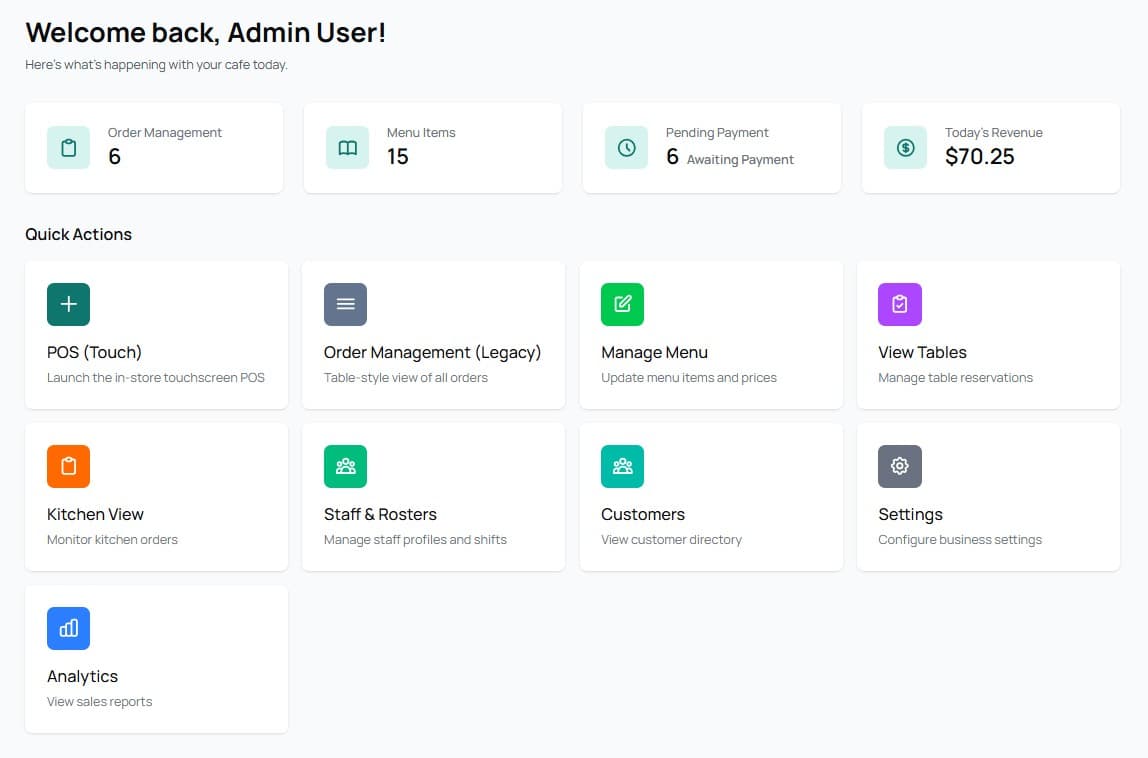
Task: Open the Menu Items book icon
Action: click(345, 147)
